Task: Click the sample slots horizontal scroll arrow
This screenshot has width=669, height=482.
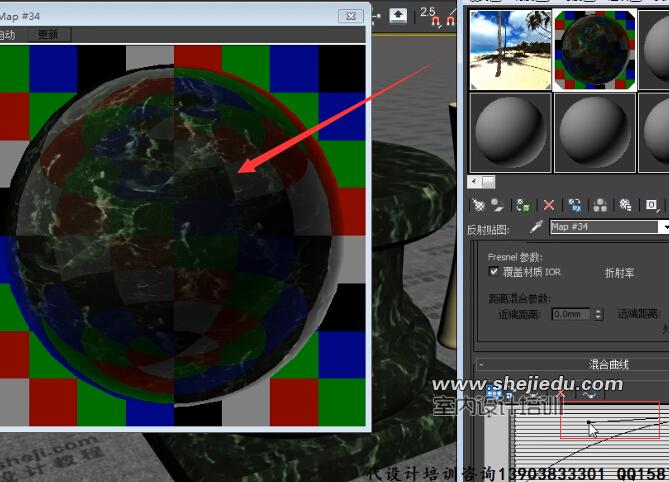Action: click(x=474, y=182)
